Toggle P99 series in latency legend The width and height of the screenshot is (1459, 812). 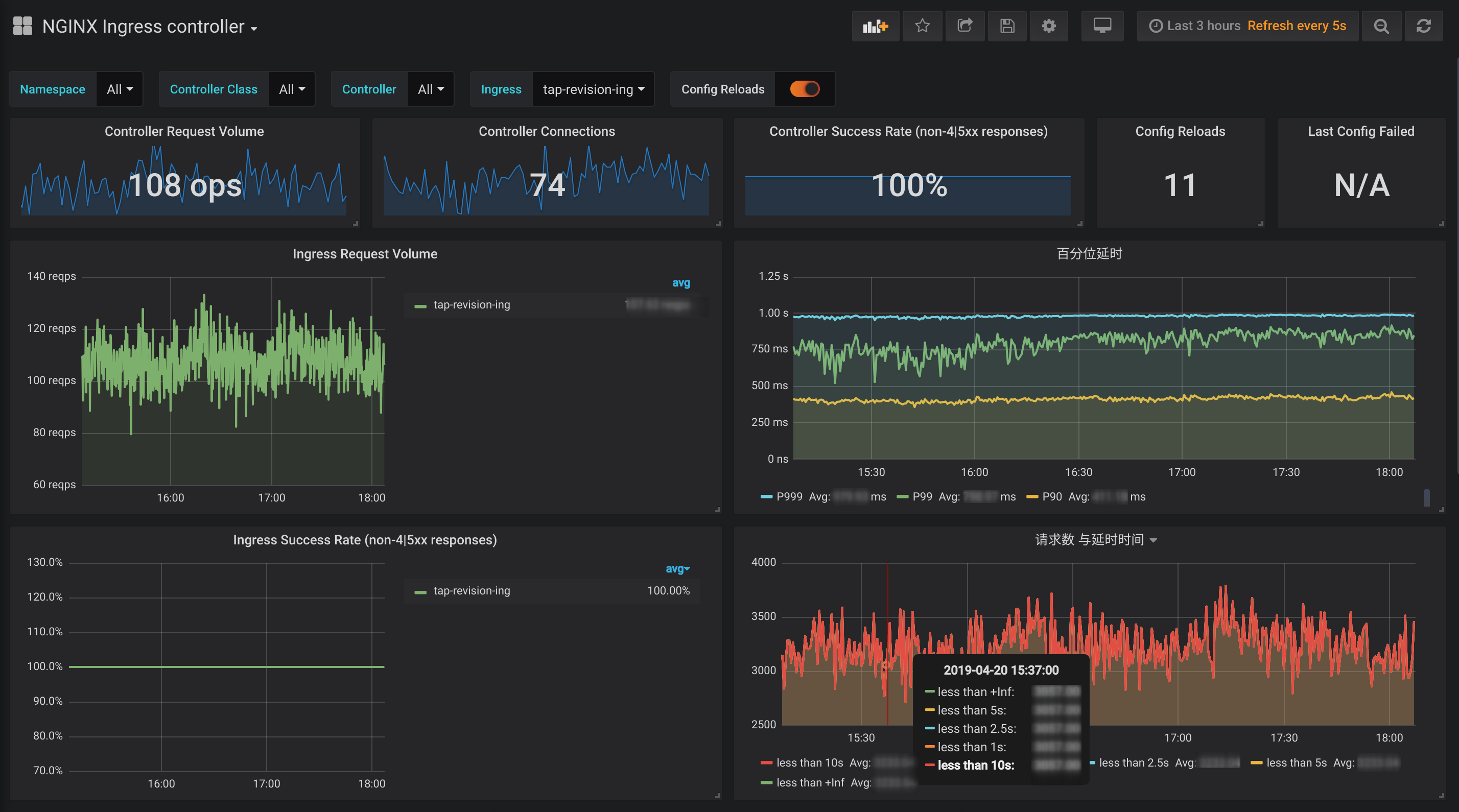pyautogui.click(x=922, y=496)
